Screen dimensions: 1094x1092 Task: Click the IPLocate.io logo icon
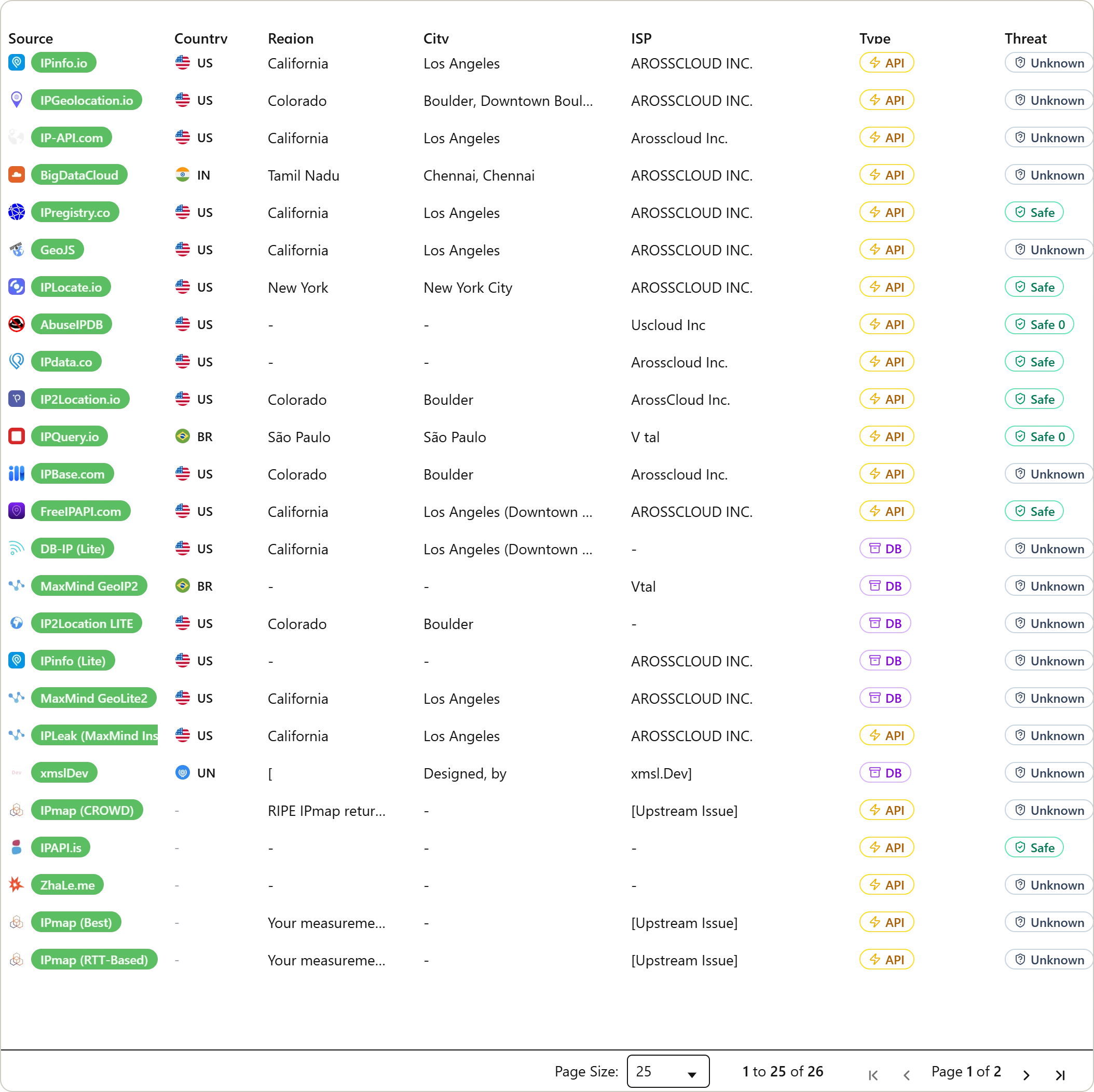click(17, 287)
